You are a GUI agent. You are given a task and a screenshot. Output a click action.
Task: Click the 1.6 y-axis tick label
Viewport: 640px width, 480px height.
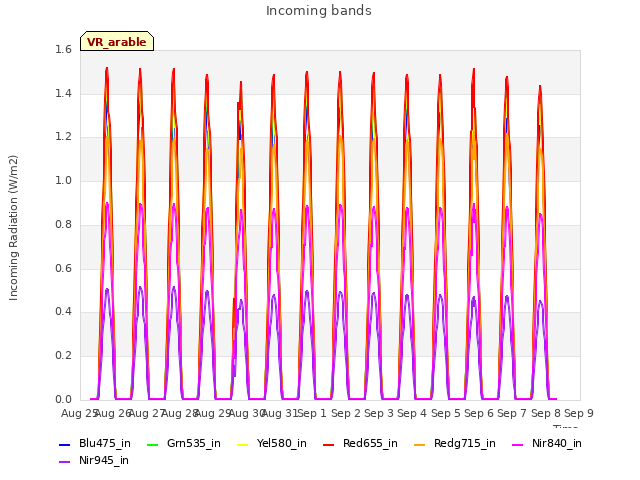(63, 49)
